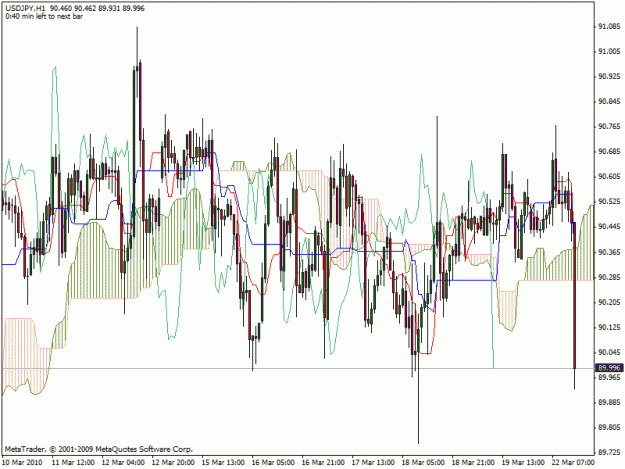Click the '17 Mar 13:00' time axis label
Viewport: 625px width, 469px height.
click(x=373, y=463)
